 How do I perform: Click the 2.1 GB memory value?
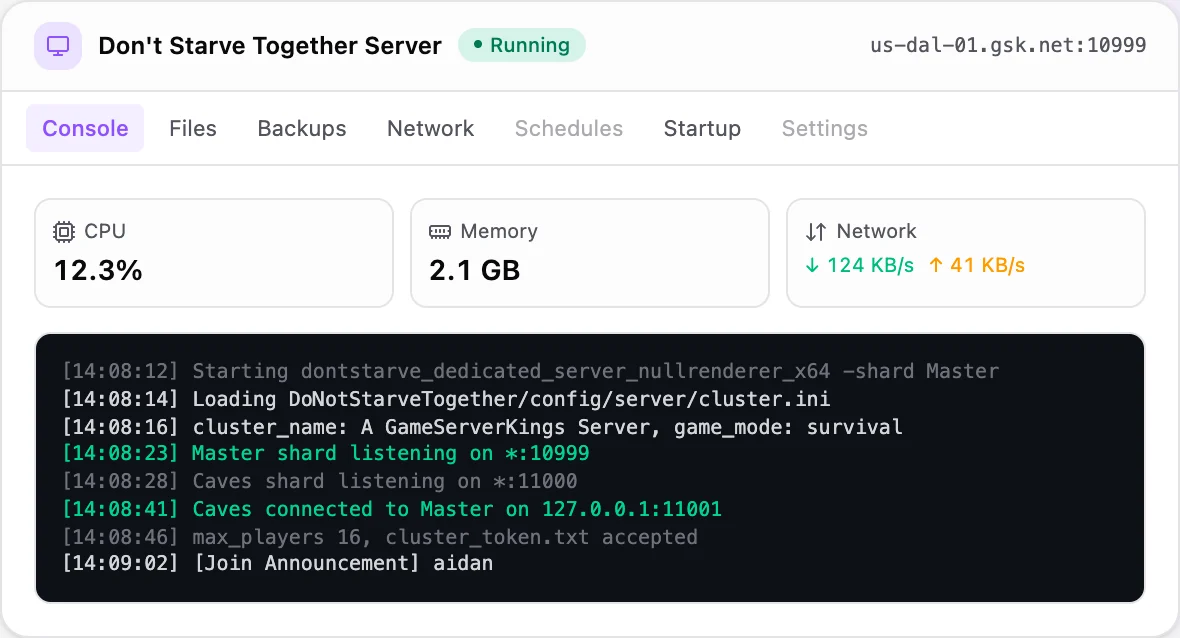click(475, 270)
